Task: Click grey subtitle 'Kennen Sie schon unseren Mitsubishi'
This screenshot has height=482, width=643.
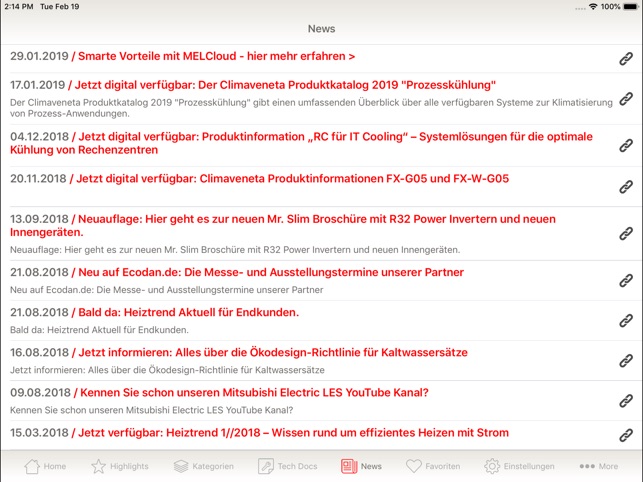Action: (152, 410)
